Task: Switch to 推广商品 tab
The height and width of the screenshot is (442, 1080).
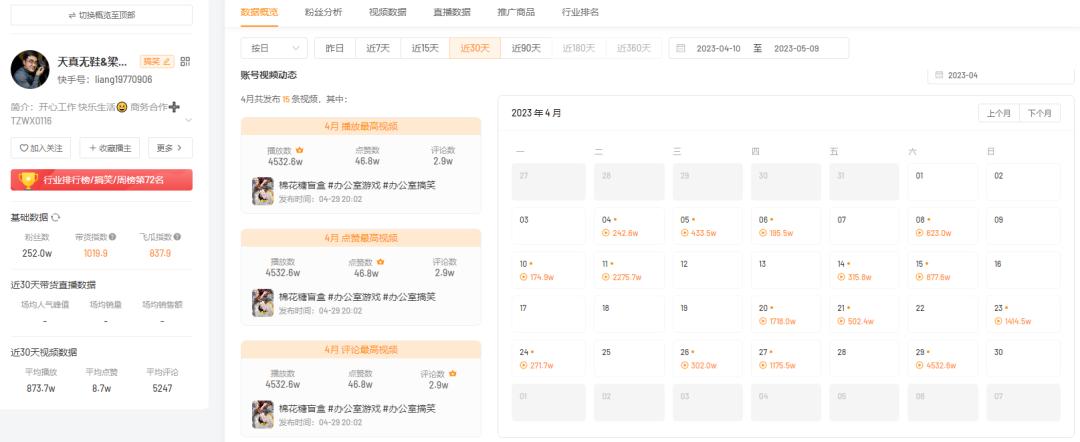Action: [x=516, y=12]
